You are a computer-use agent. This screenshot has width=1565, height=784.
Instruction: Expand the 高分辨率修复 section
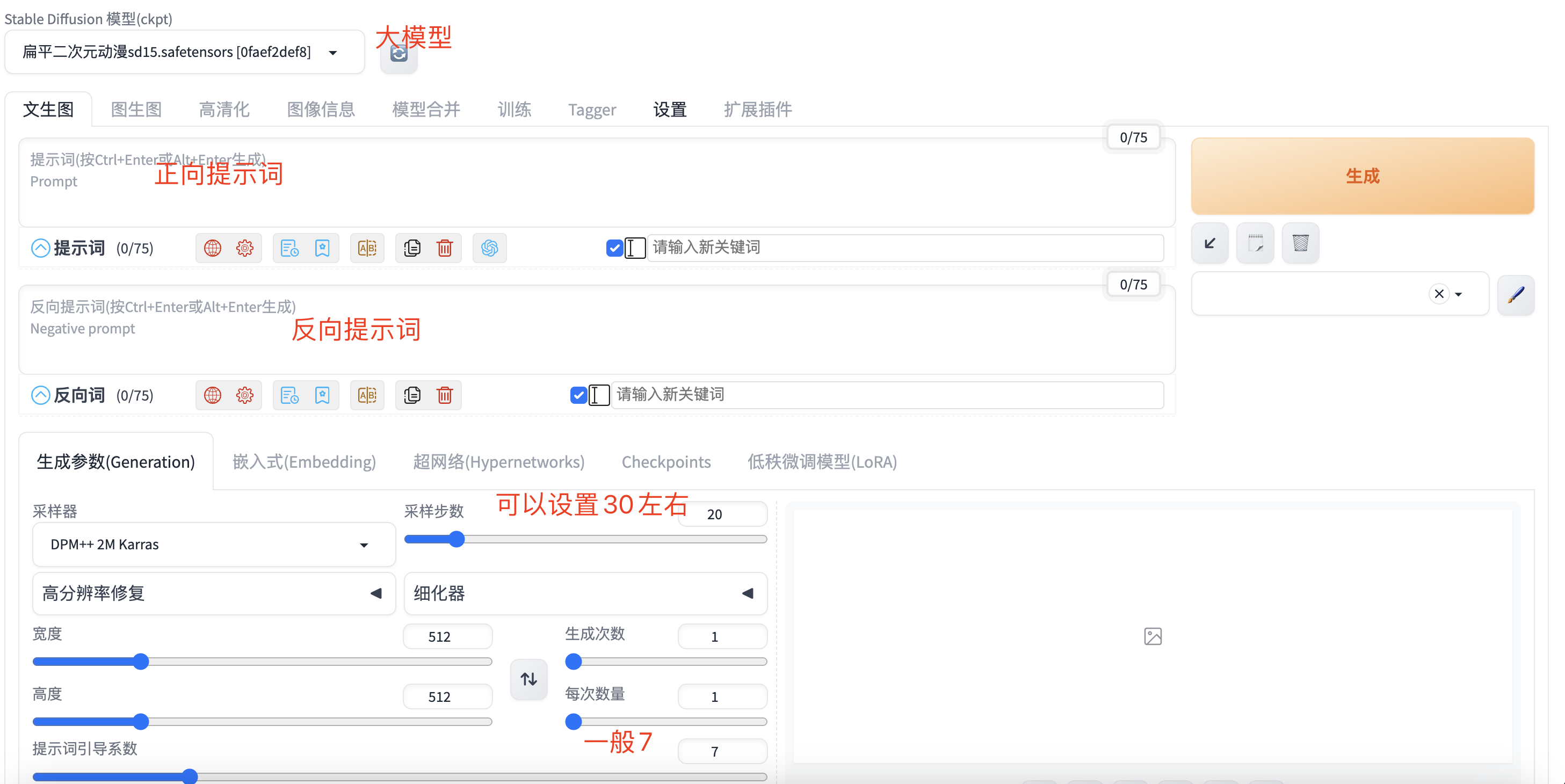(x=214, y=593)
